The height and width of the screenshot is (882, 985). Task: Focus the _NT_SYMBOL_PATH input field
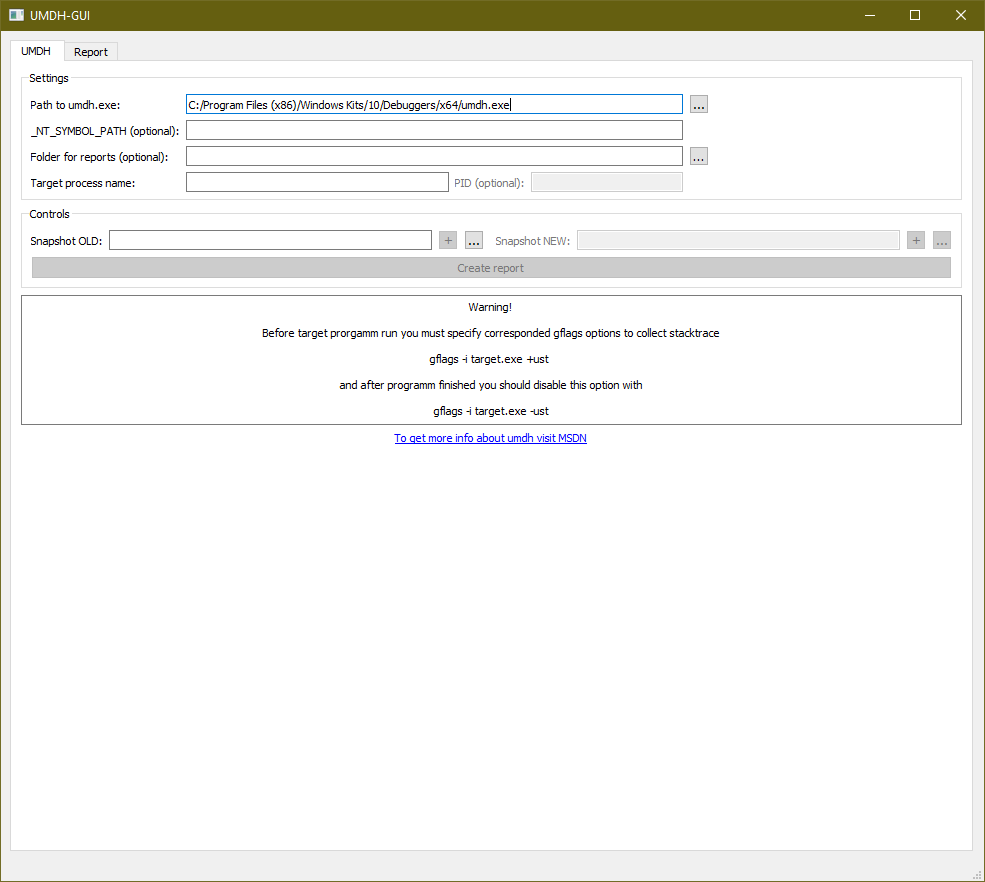tap(434, 130)
